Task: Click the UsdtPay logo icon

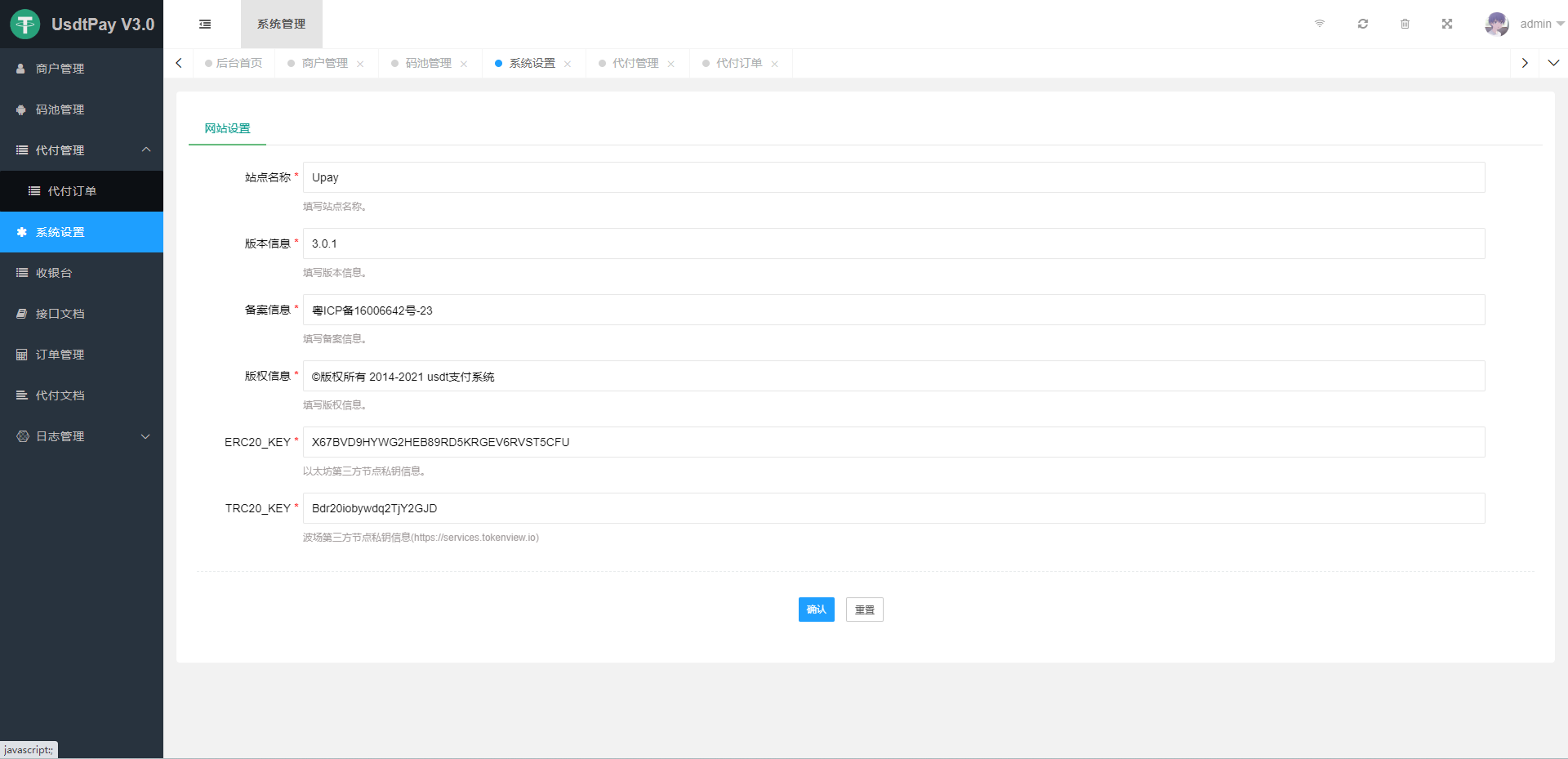Action: pos(25,25)
